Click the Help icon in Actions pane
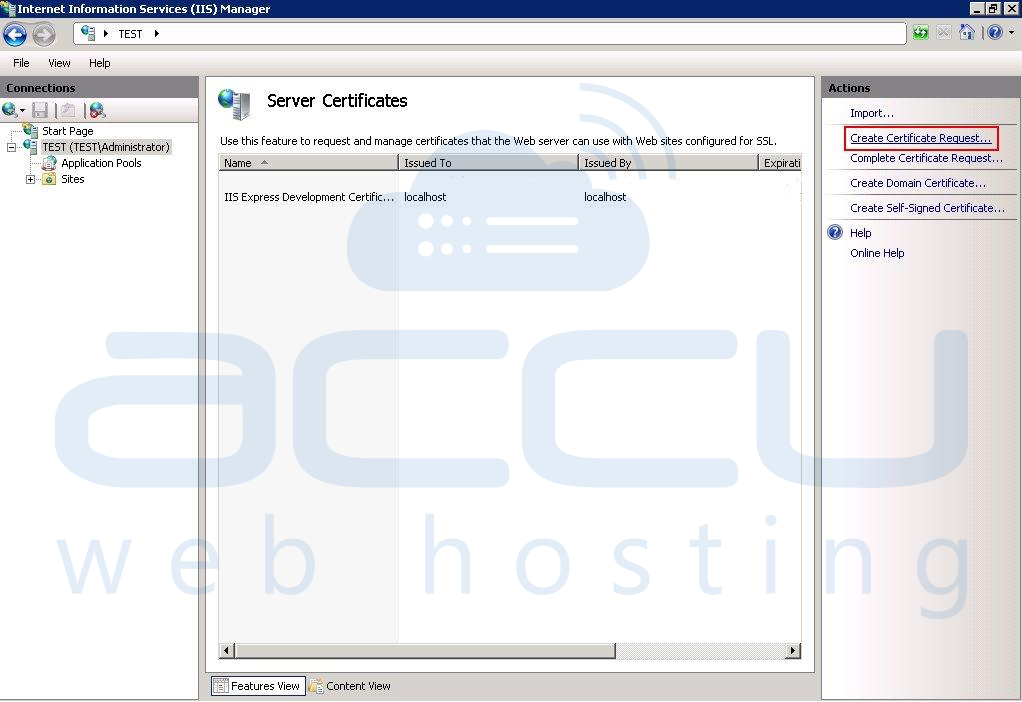The image size is (1022, 702). point(835,233)
